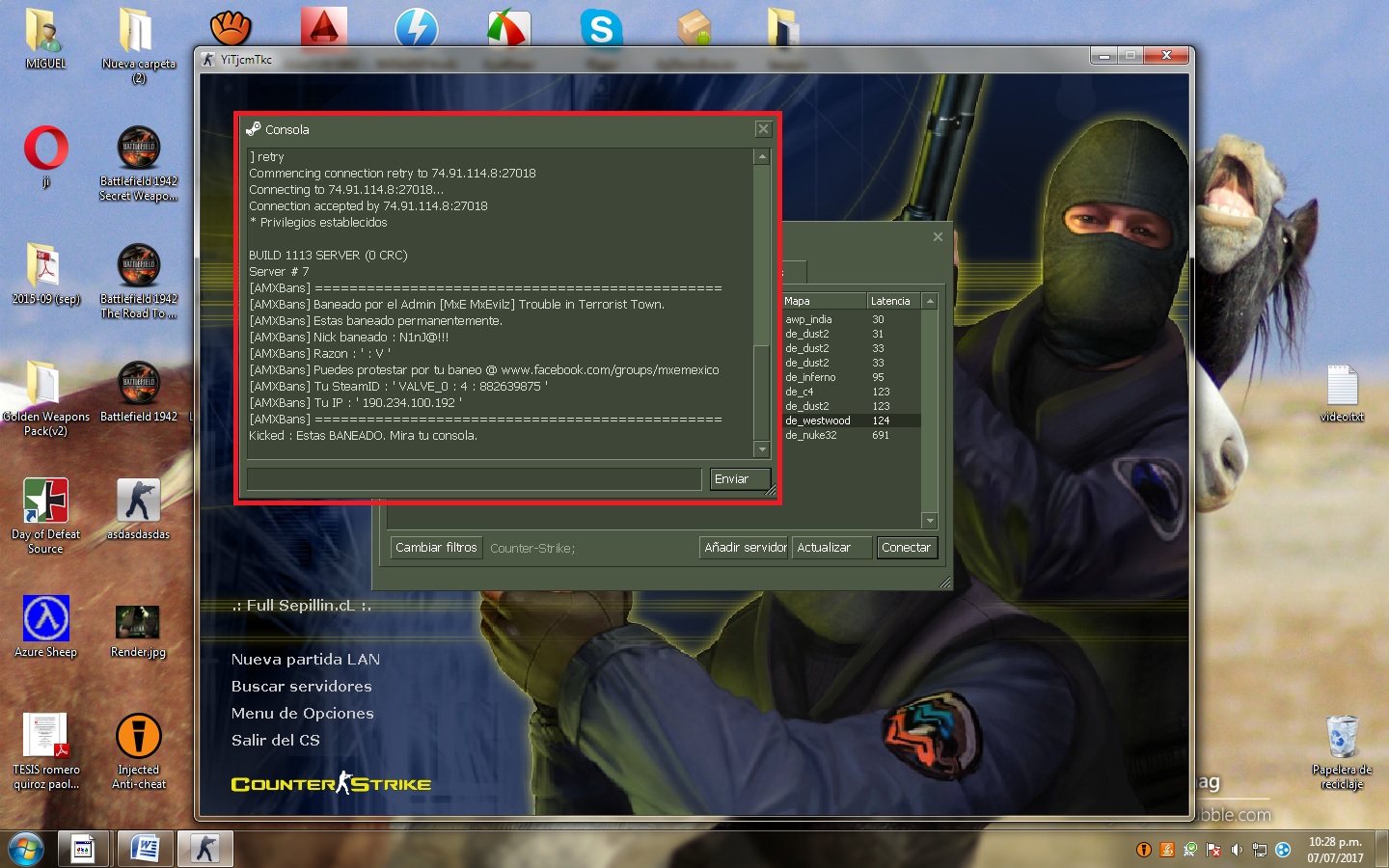Click Injected Anti-cheat tray icon
Viewport: 1389px width, 868px height.
1144,850
